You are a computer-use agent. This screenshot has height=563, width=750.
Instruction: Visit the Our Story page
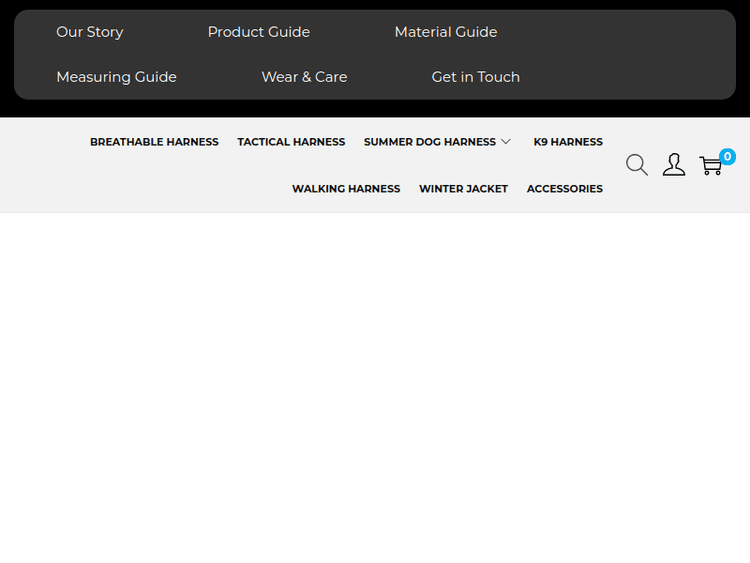90,32
